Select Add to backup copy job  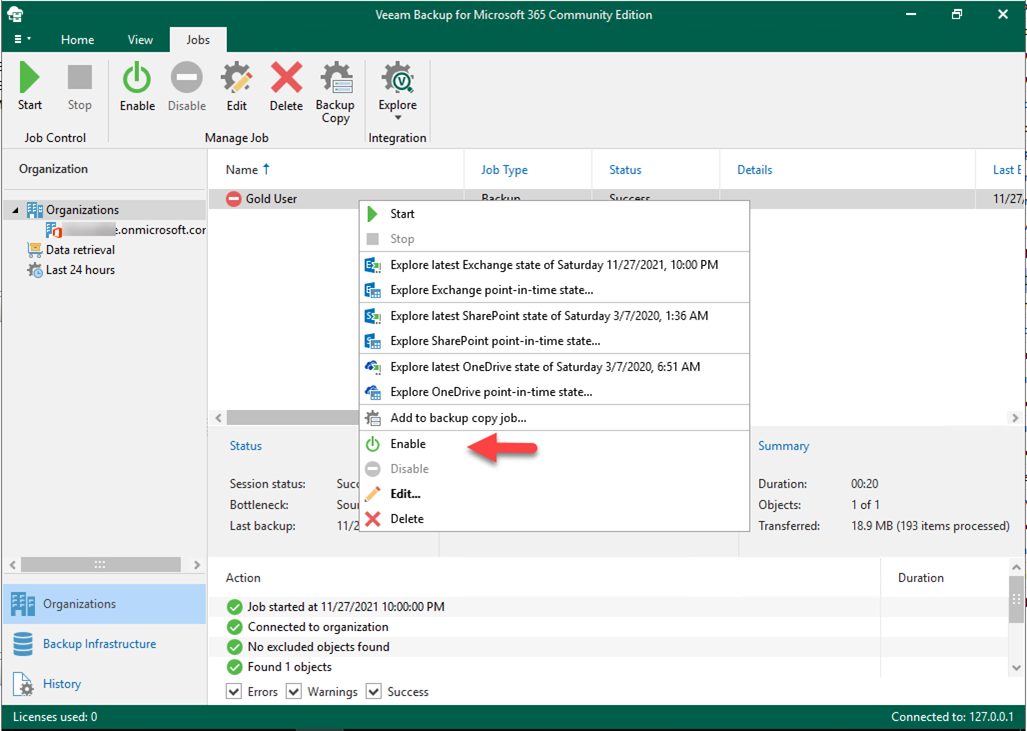point(554,418)
